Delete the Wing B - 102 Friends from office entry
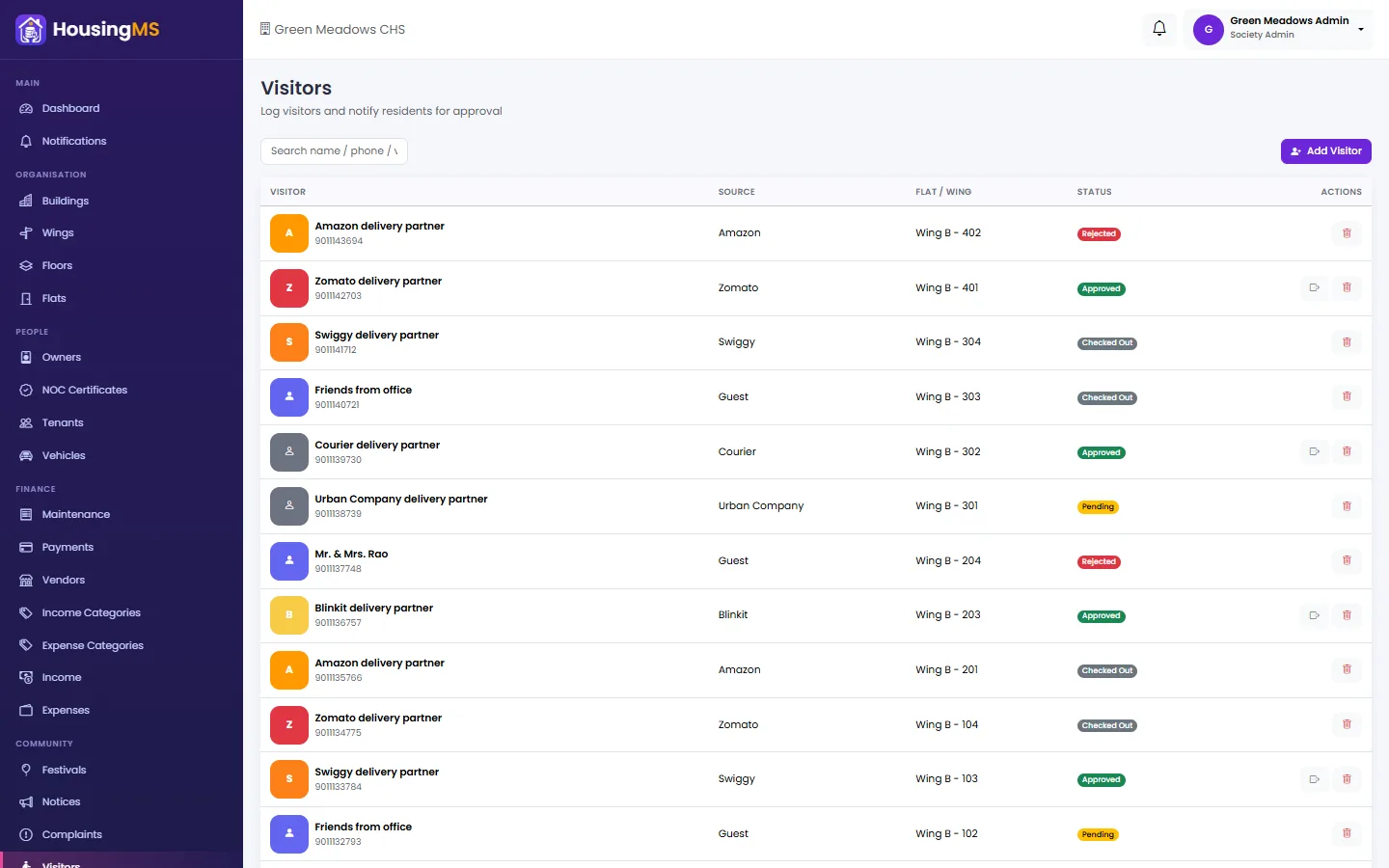Image resolution: width=1389 pixels, height=868 pixels. pos(1347,833)
